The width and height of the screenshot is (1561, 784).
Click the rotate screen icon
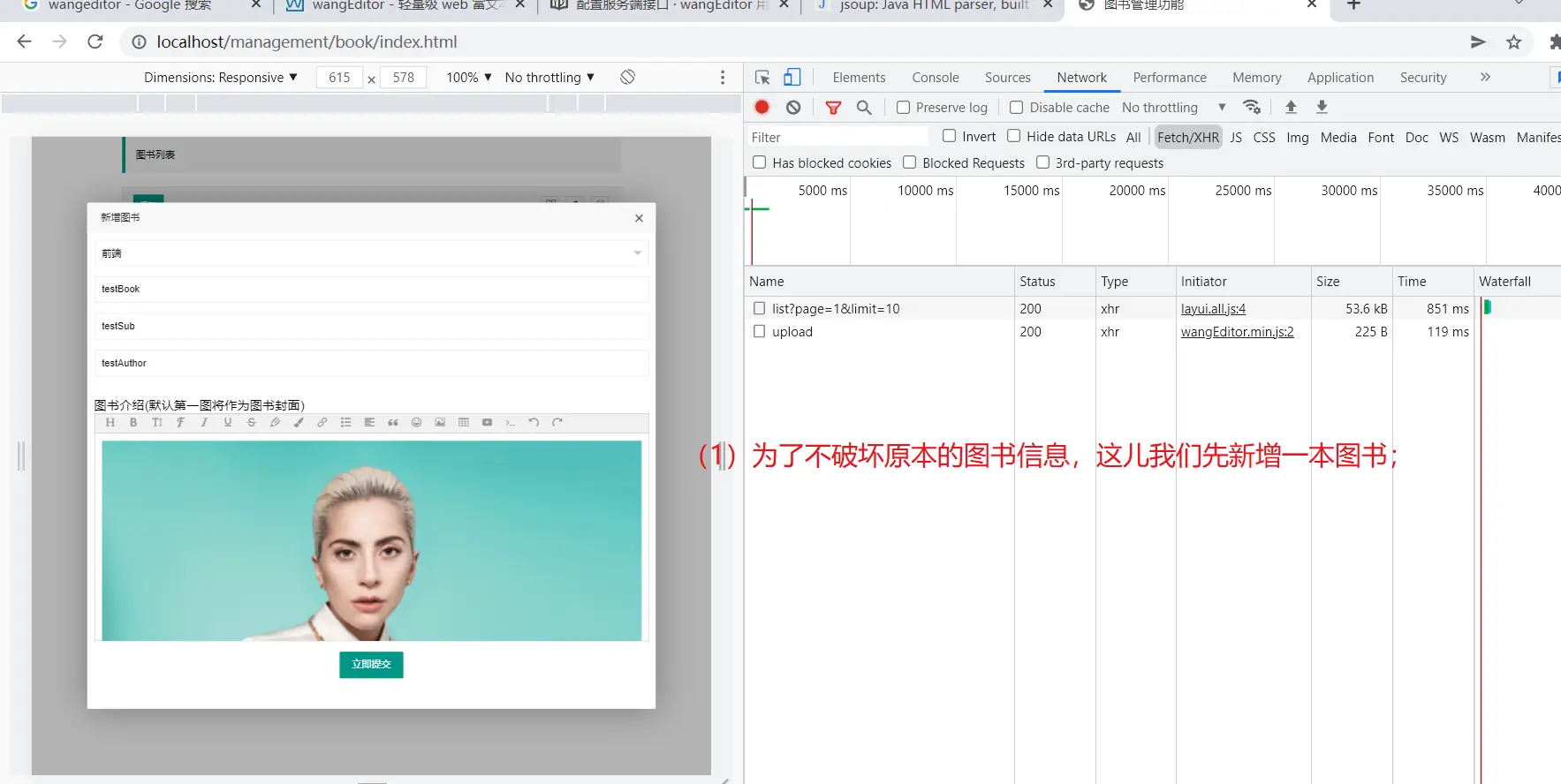(627, 78)
